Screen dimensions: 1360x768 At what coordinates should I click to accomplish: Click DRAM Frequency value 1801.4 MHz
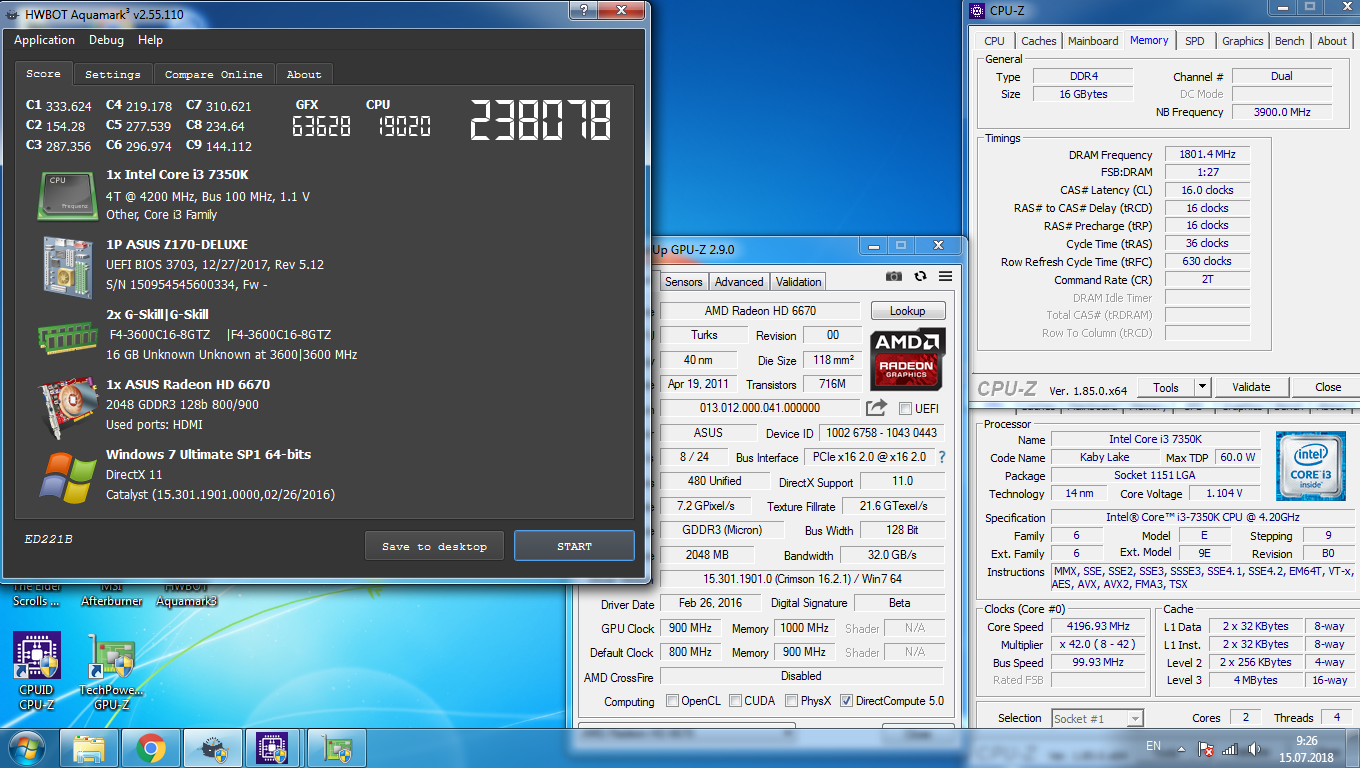(x=1206, y=155)
